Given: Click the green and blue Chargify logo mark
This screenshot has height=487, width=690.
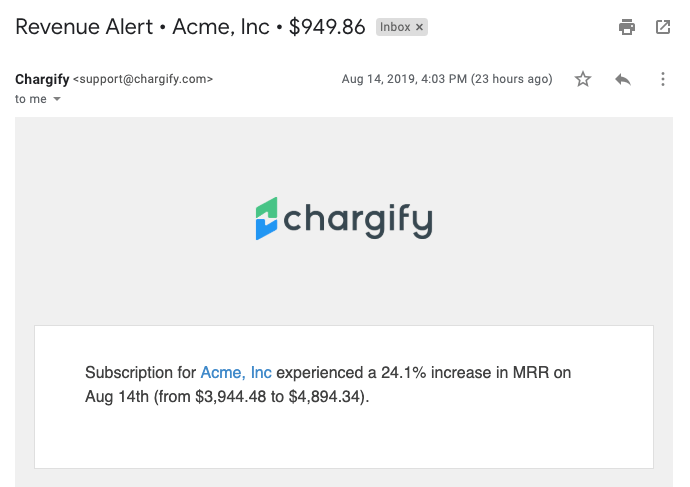Looking at the screenshot, I should [266, 218].
